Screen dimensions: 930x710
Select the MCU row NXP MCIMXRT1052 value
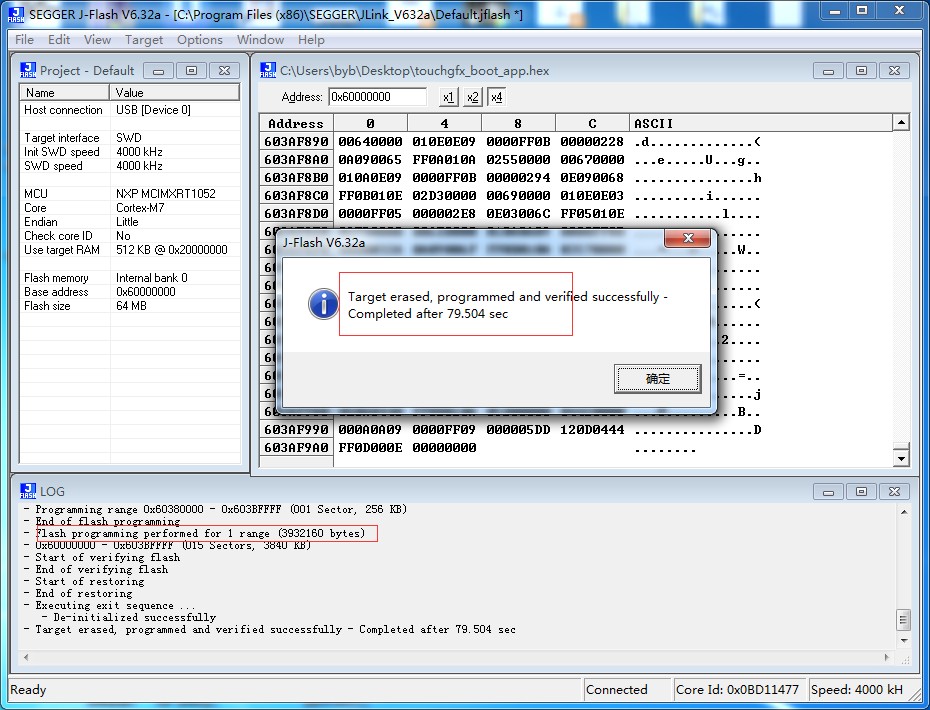click(165, 193)
